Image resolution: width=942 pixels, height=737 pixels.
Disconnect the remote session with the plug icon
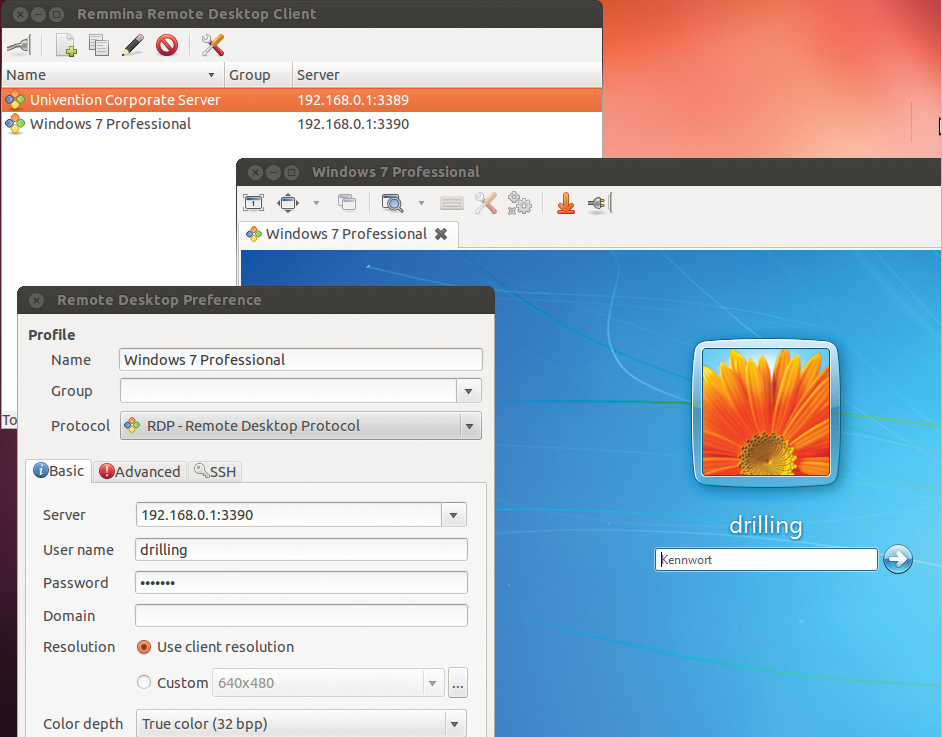(x=597, y=202)
